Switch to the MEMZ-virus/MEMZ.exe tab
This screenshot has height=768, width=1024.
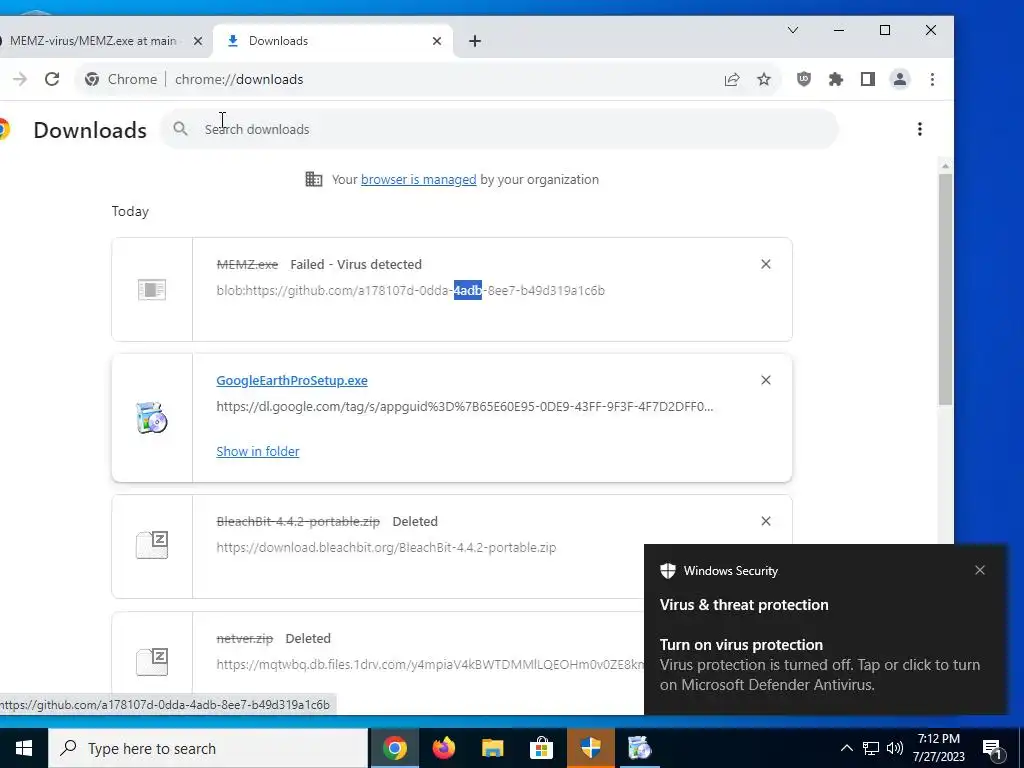click(93, 40)
